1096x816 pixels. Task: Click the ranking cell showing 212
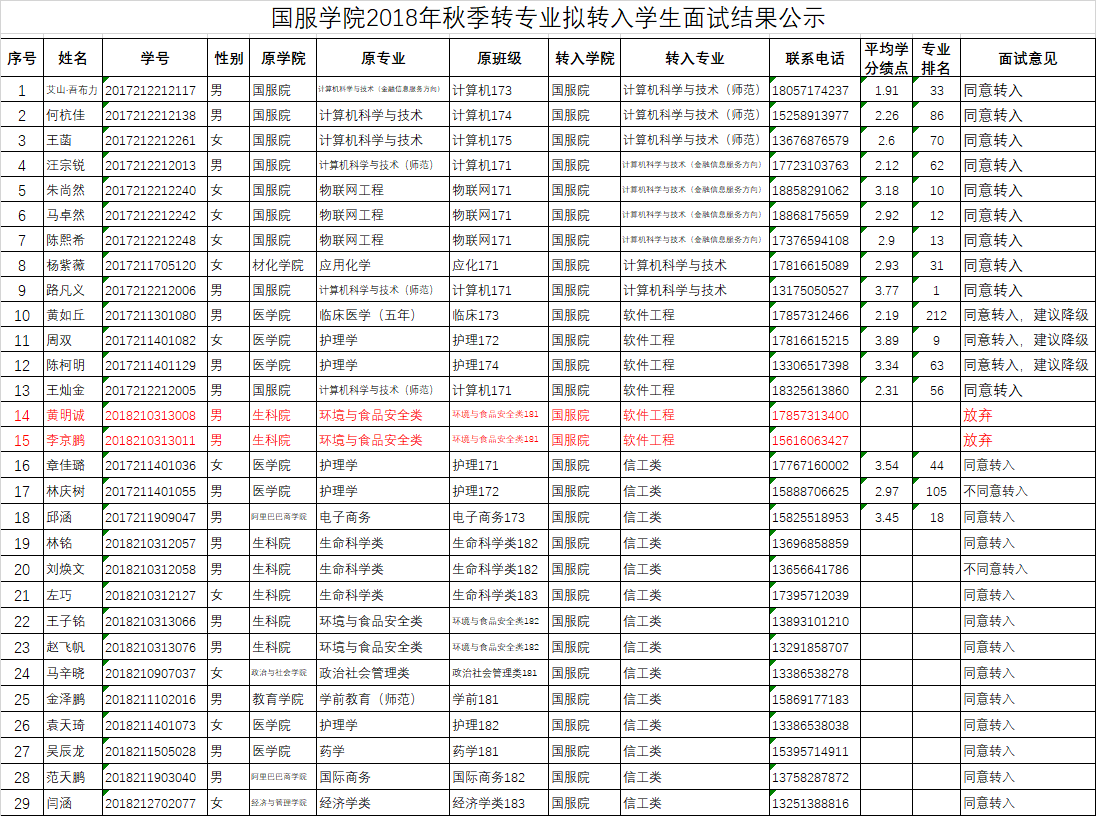[936, 315]
